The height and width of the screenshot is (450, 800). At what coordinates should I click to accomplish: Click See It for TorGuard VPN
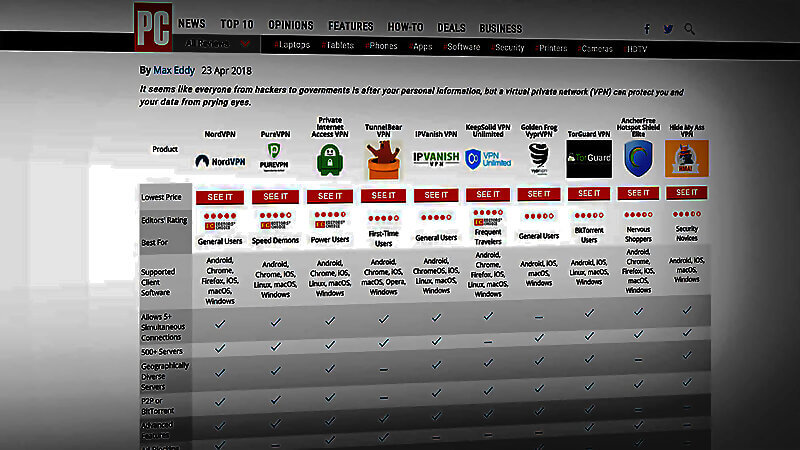589,193
